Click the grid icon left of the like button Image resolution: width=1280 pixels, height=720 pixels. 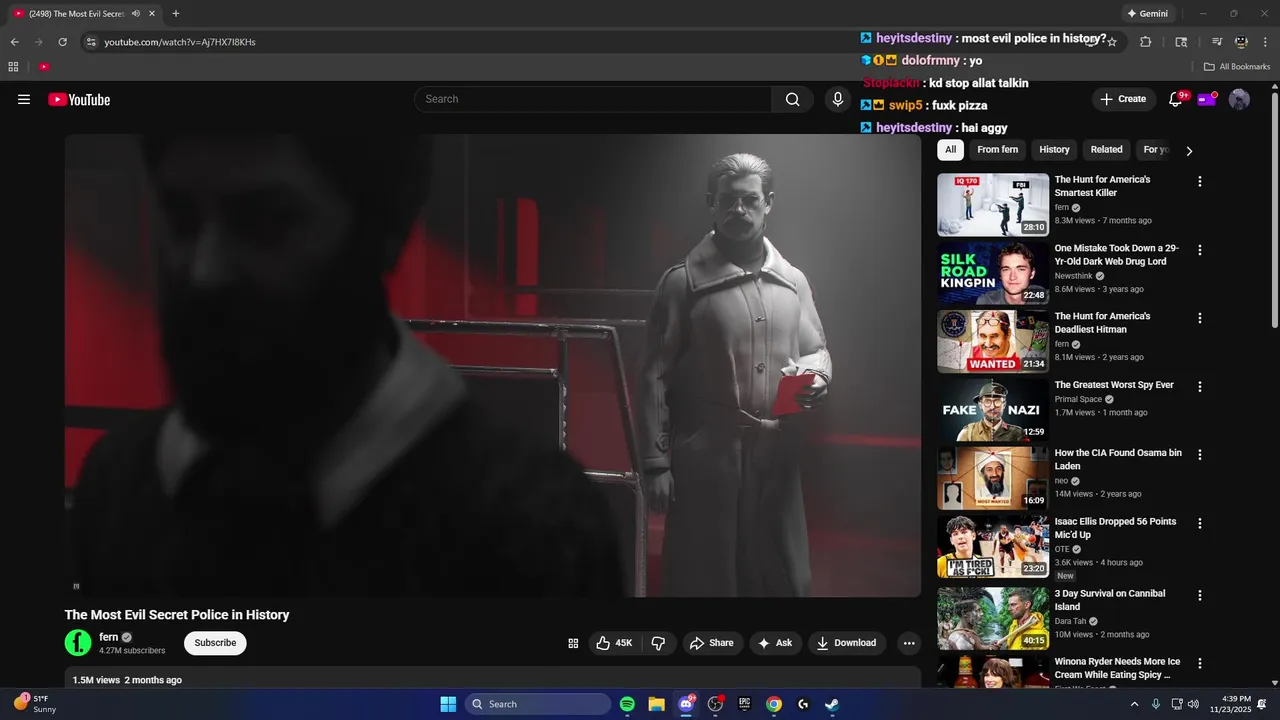(x=573, y=643)
